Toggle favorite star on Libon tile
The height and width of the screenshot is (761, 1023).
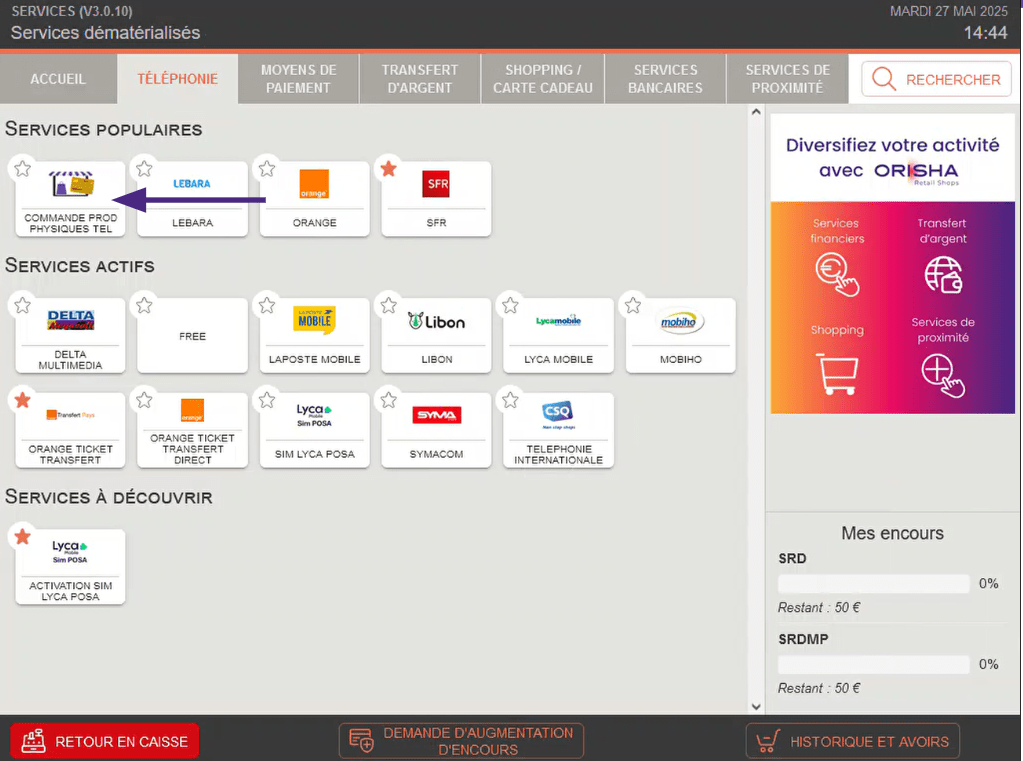pyautogui.click(x=389, y=305)
